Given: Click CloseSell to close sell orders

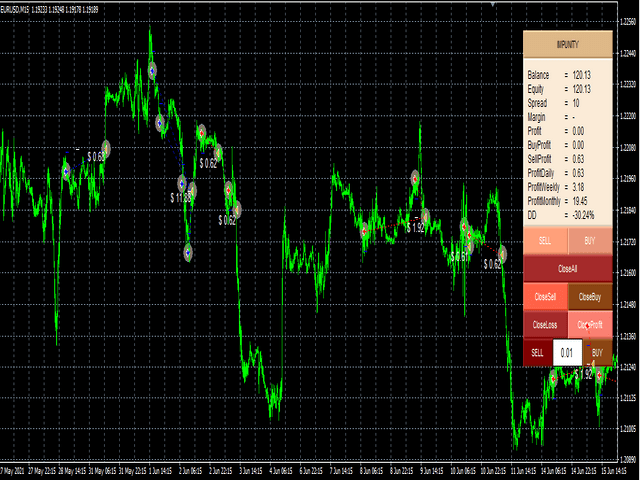Looking at the screenshot, I should [x=544, y=297].
